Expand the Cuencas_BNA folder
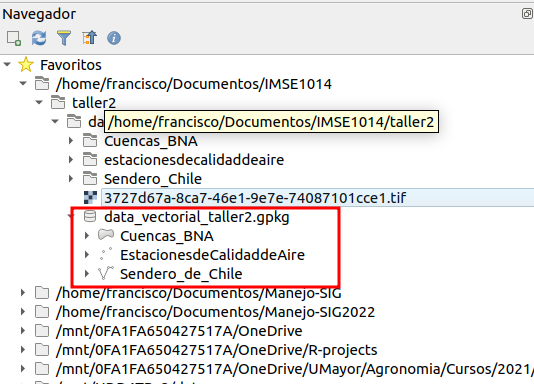534x384 pixels. [x=71, y=140]
